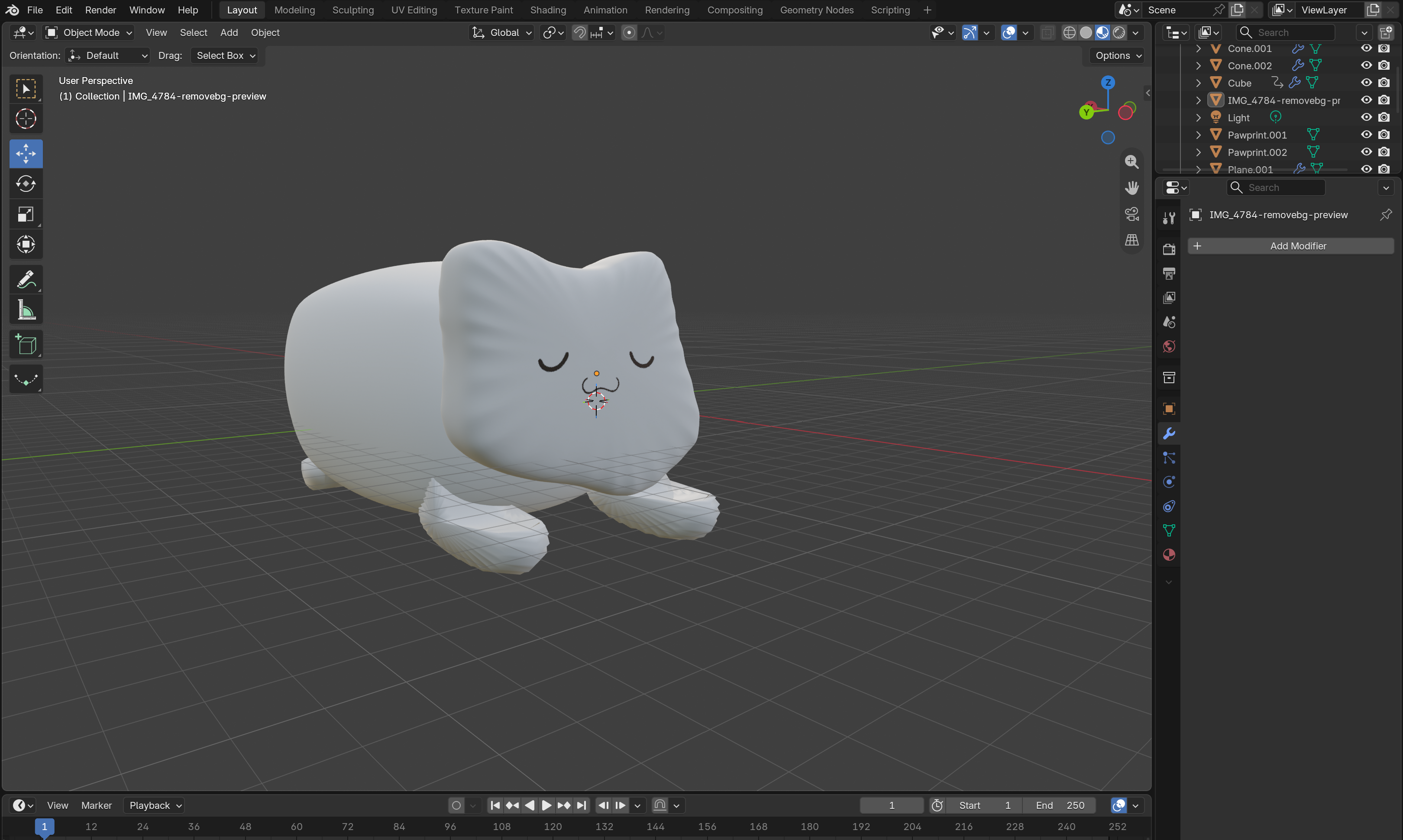Open the Render menu
The image size is (1403, 840).
pyautogui.click(x=100, y=10)
